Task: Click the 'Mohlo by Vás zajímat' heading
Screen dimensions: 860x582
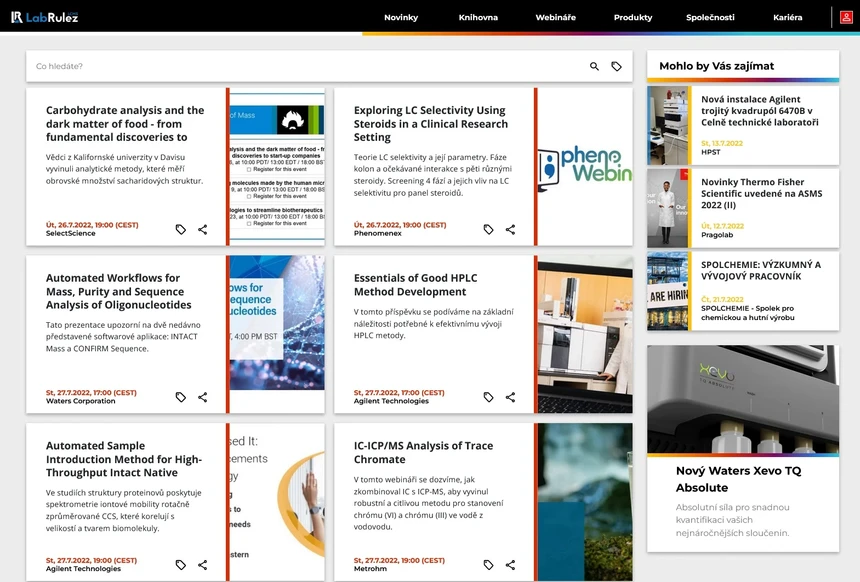Action: [716, 66]
